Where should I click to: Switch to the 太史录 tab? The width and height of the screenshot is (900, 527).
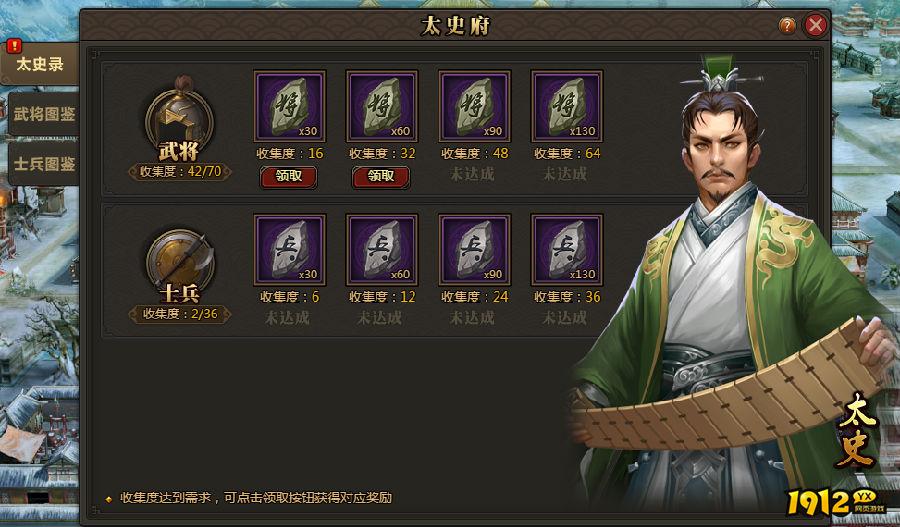tap(40, 63)
